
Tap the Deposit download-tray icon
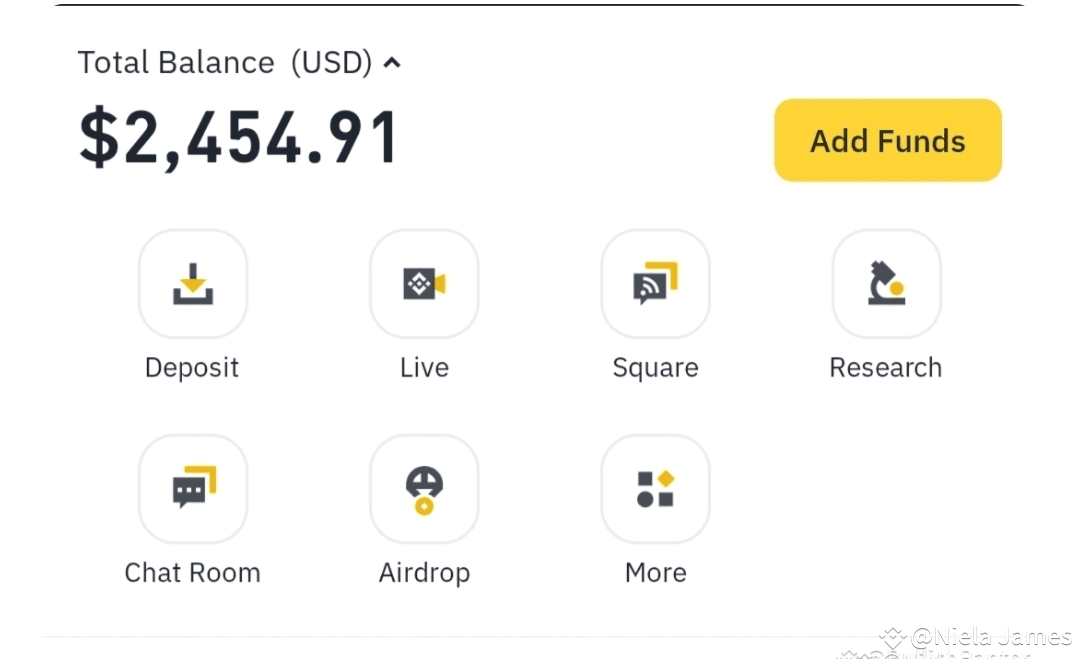[x=193, y=284]
